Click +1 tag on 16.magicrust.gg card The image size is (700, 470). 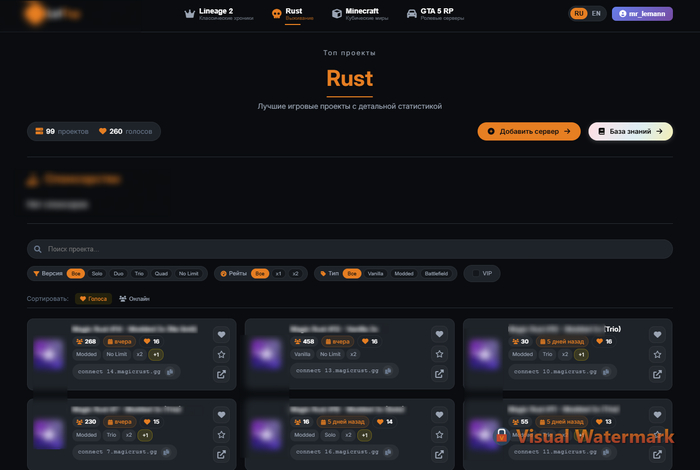(365, 435)
